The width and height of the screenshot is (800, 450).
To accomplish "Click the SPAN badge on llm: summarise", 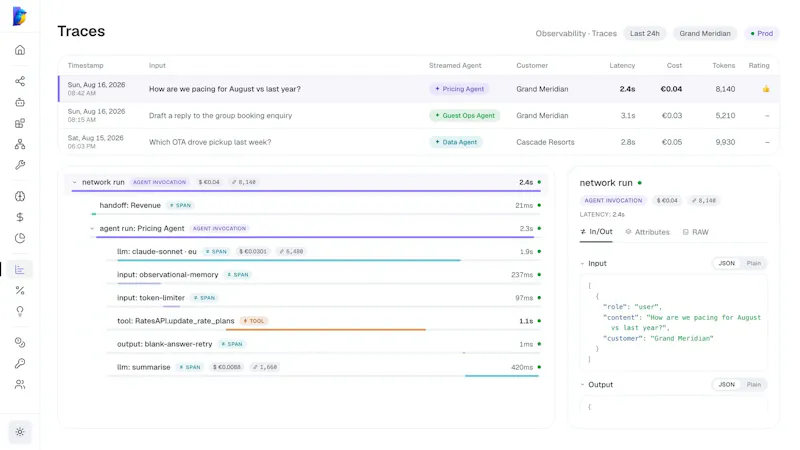I will (190, 367).
